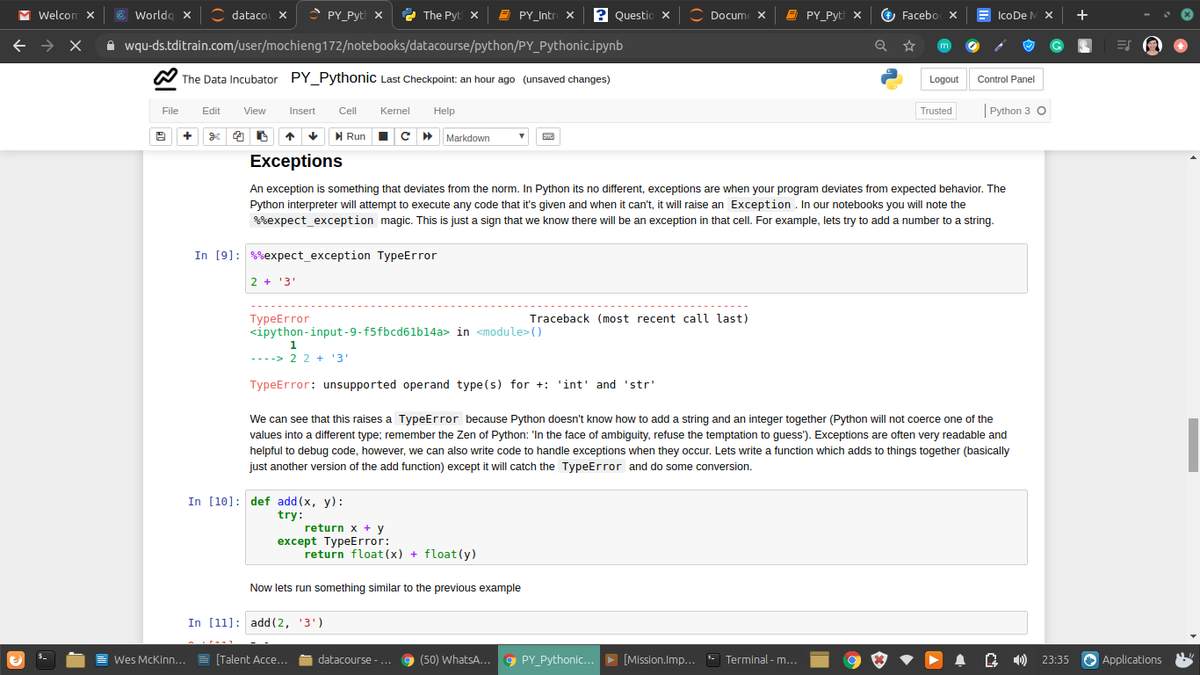The height and width of the screenshot is (675, 1200).
Task: Open Terminal window from the taskbar
Action: pyautogui.click(x=751, y=660)
